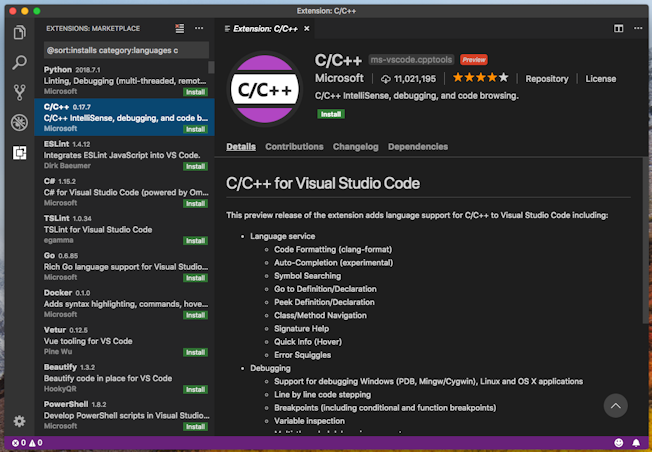Click the 'C/C++ for Visual Studio Code' heading
Image resolution: width=652 pixels, height=452 pixels.
click(x=323, y=183)
